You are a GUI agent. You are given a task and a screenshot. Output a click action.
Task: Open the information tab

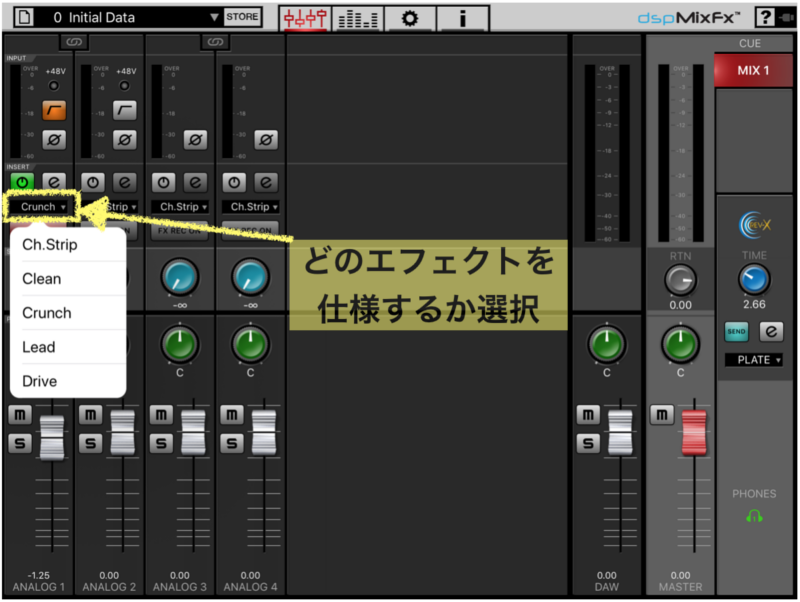point(463,19)
